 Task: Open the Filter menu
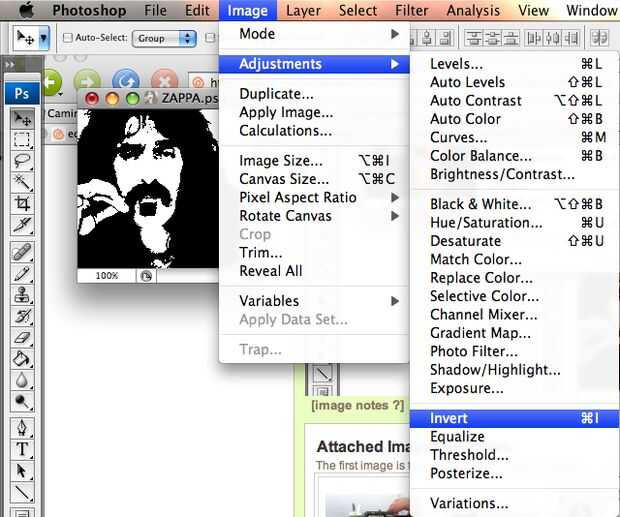(411, 10)
